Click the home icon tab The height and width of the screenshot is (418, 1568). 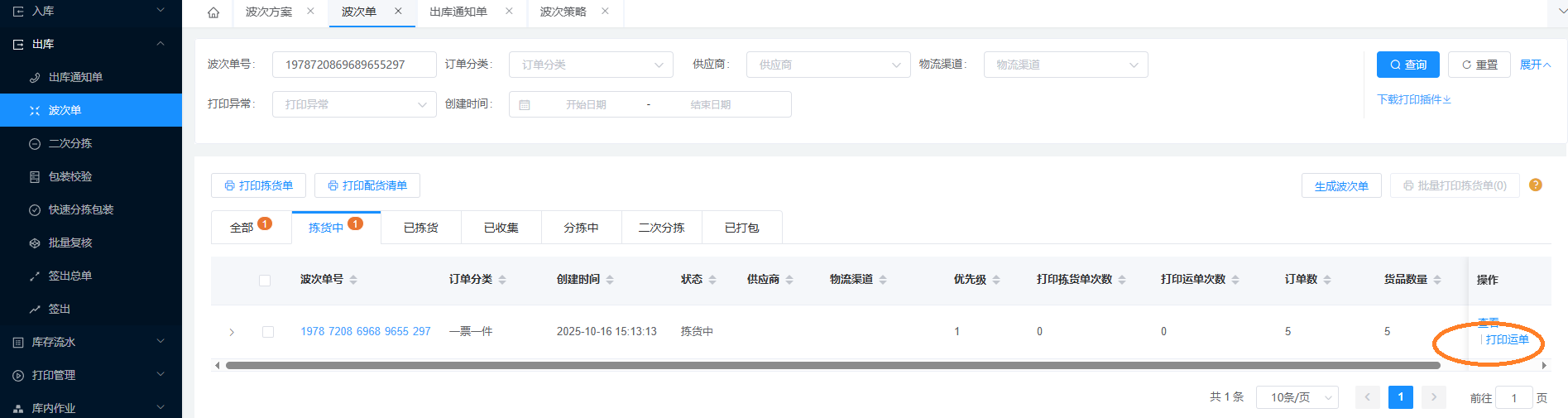pos(213,12)
